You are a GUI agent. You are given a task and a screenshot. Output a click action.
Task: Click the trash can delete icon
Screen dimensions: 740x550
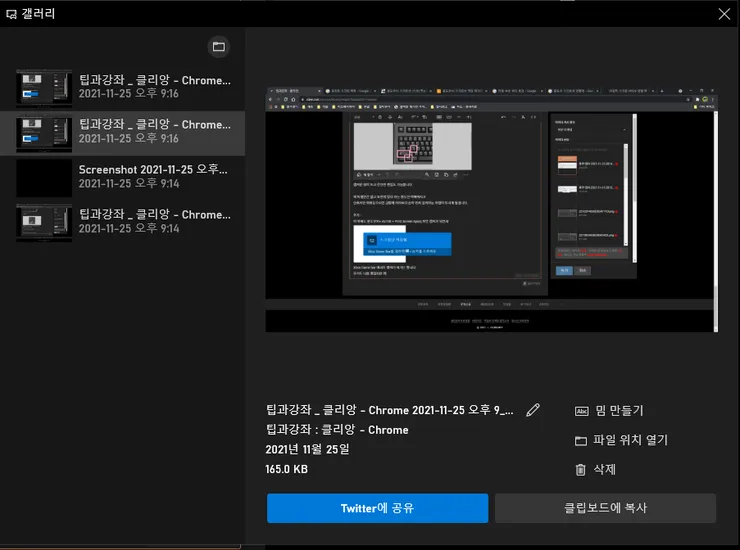580,470
